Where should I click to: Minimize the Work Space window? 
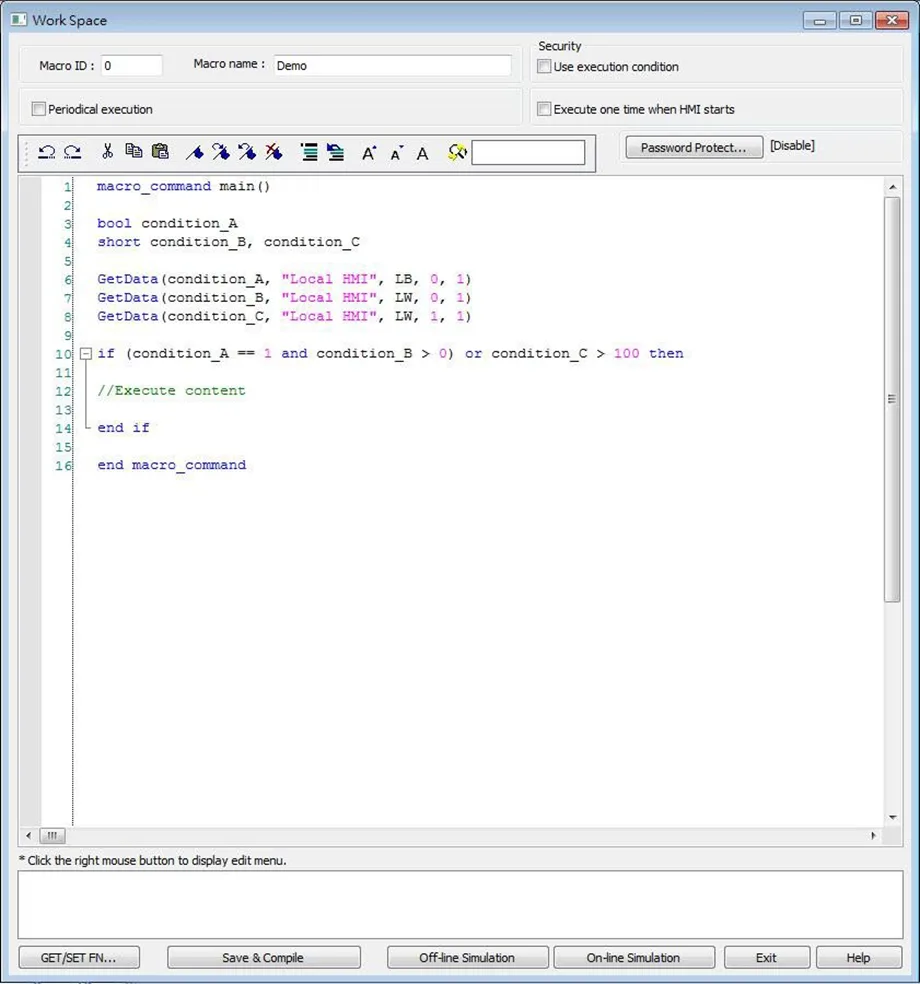(820, 21)
